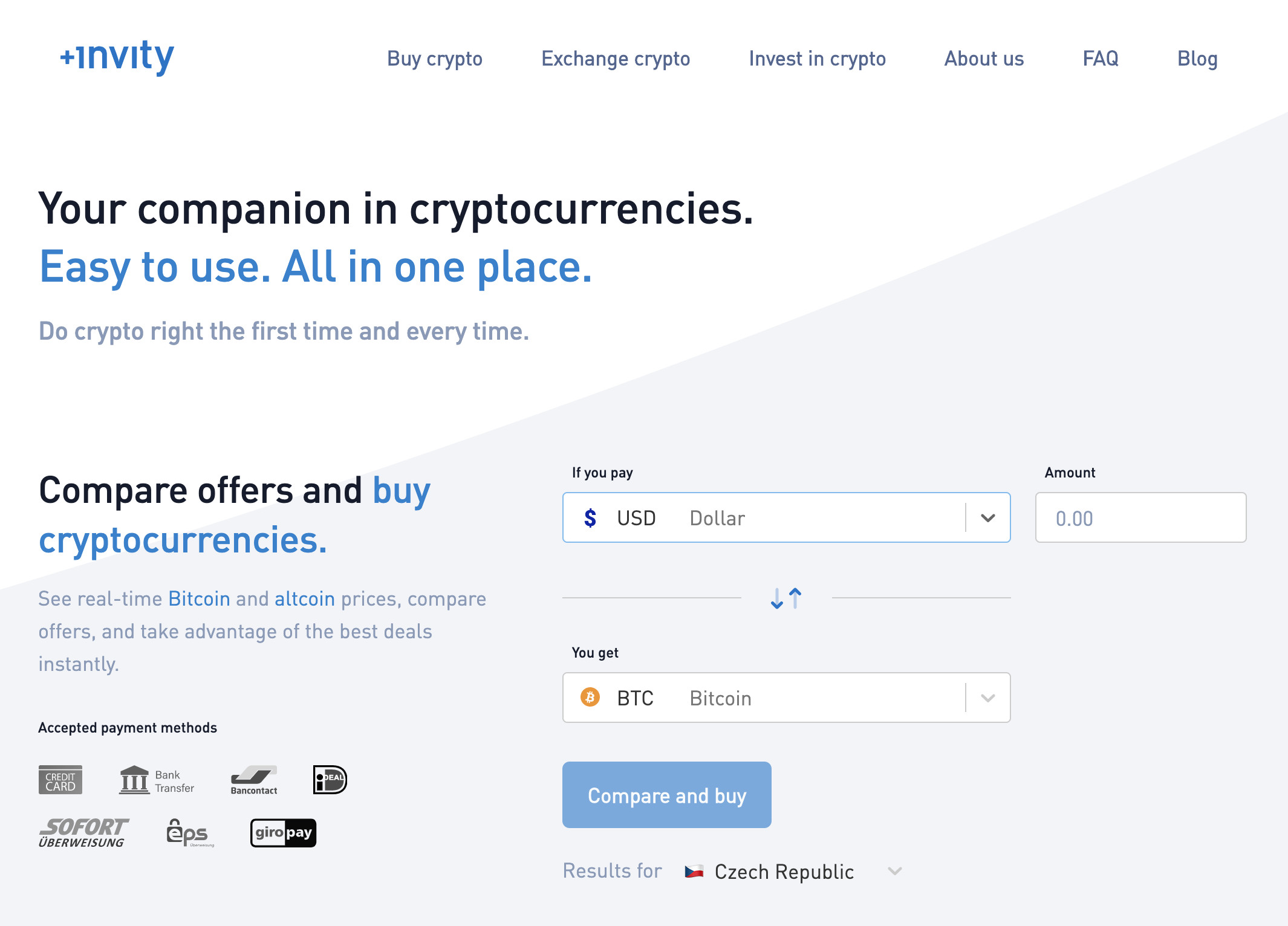The width and height of the screenshot is (1288, 926).
Task: Click the iDEAL payment icon
Action: pyautogui.click(x=330, y=780)
